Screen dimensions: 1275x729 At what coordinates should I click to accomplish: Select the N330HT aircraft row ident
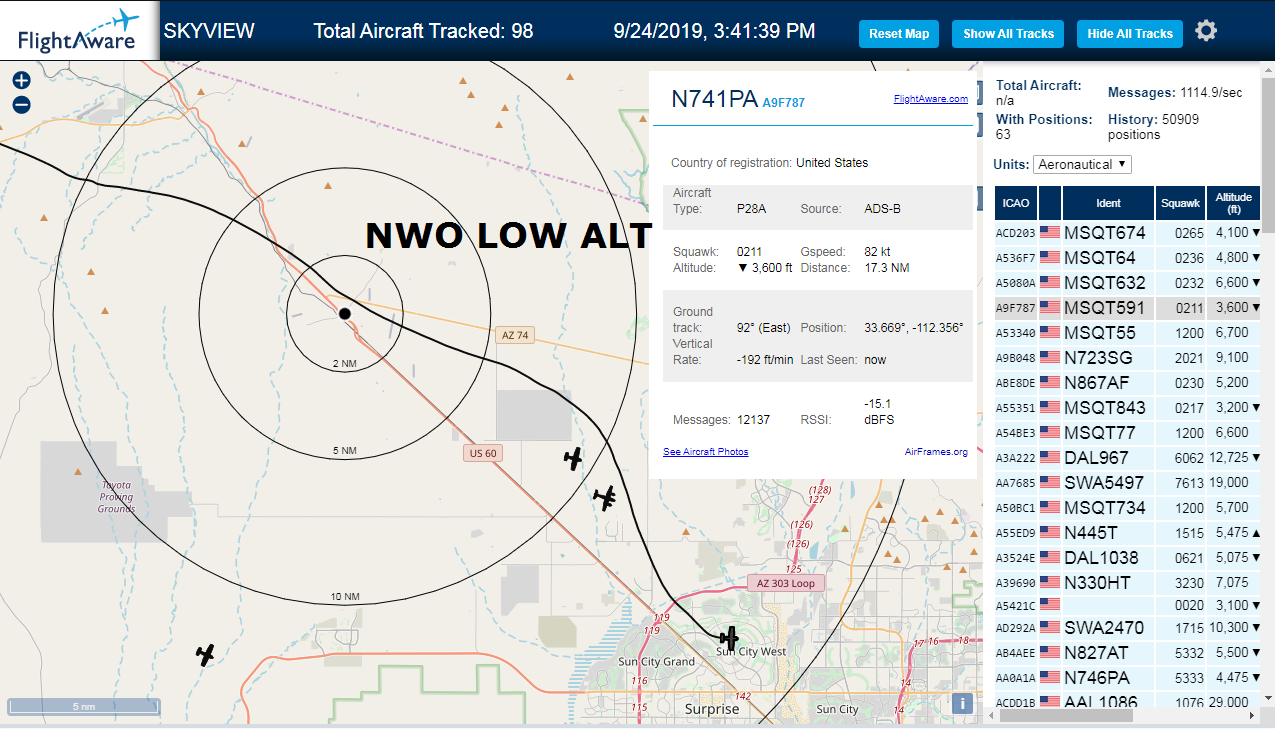tap(1098, 582)
